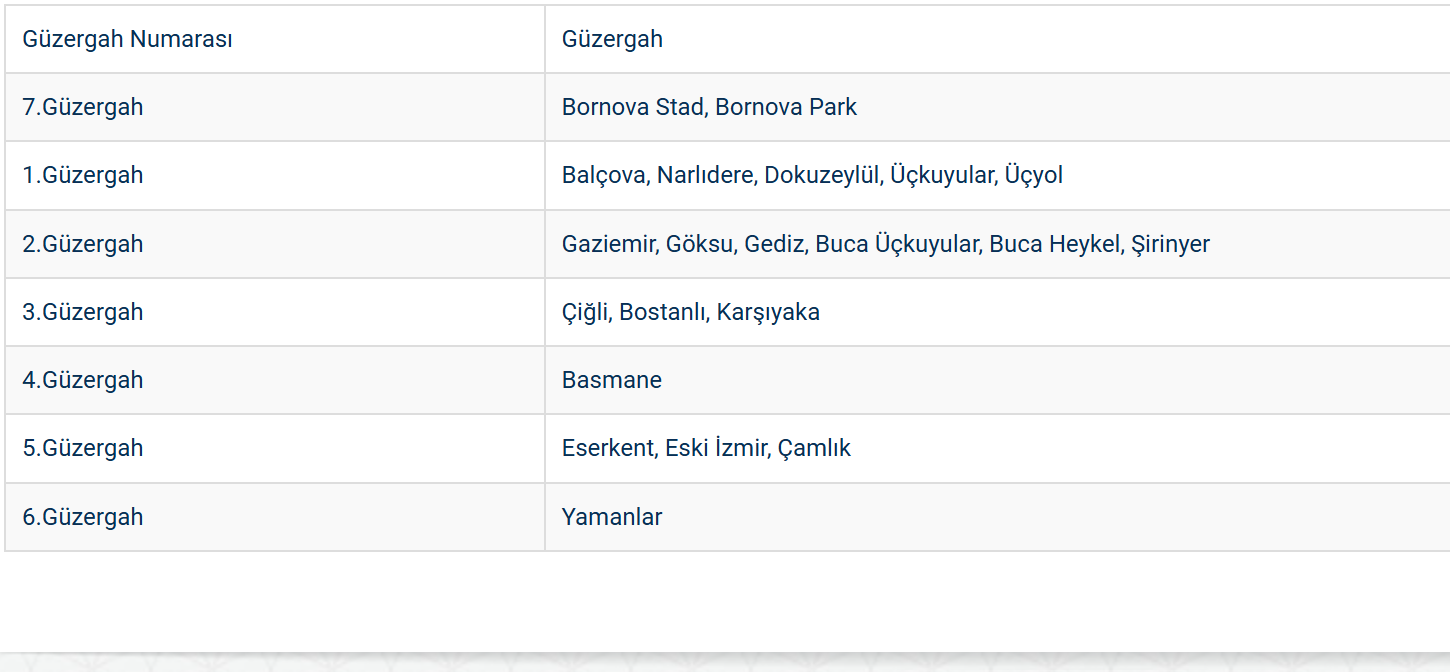Click the 'Bornova Stad' stop name
The width and height of the screenshot is (1450, 672).
pyautogui.click(x=632, y=107)
